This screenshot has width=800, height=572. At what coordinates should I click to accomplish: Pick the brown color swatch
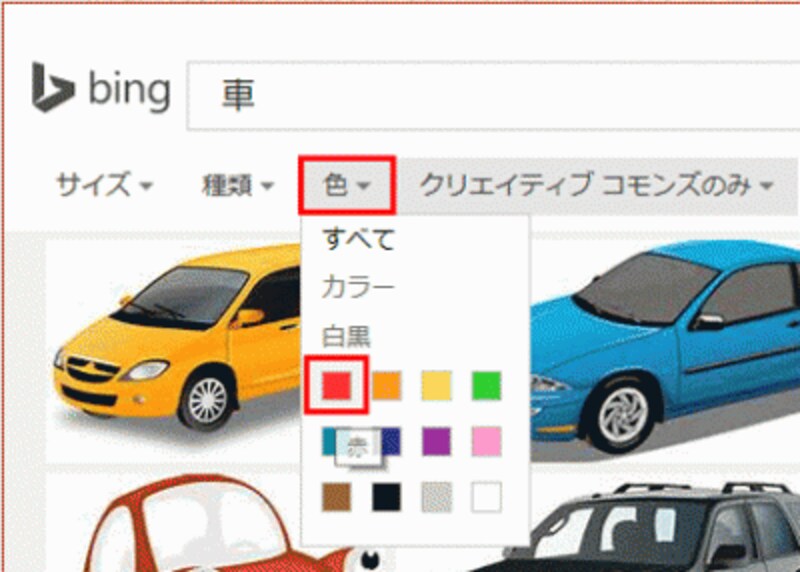click(x=337, y=496)
